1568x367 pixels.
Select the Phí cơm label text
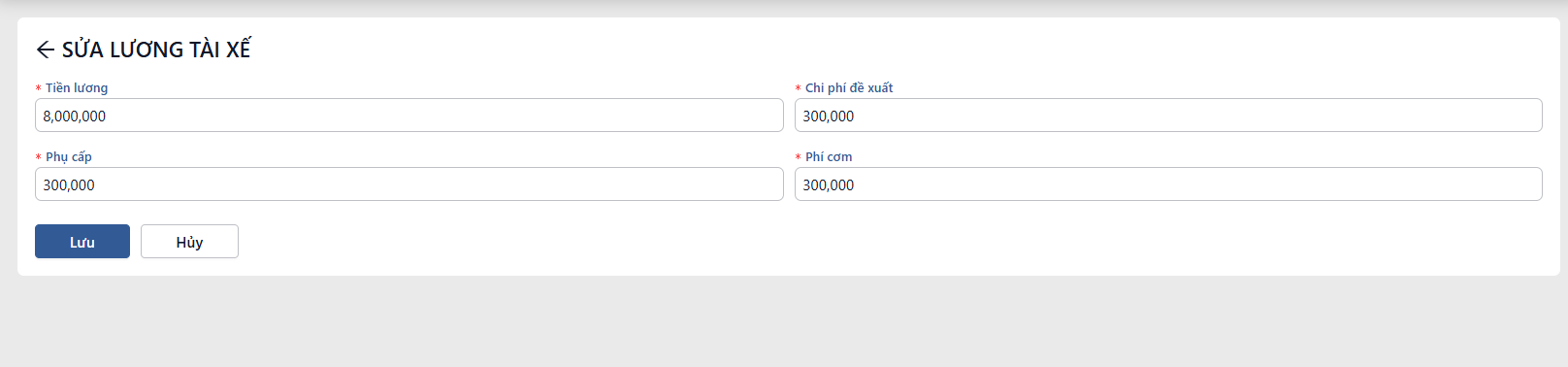coord(829,156)
